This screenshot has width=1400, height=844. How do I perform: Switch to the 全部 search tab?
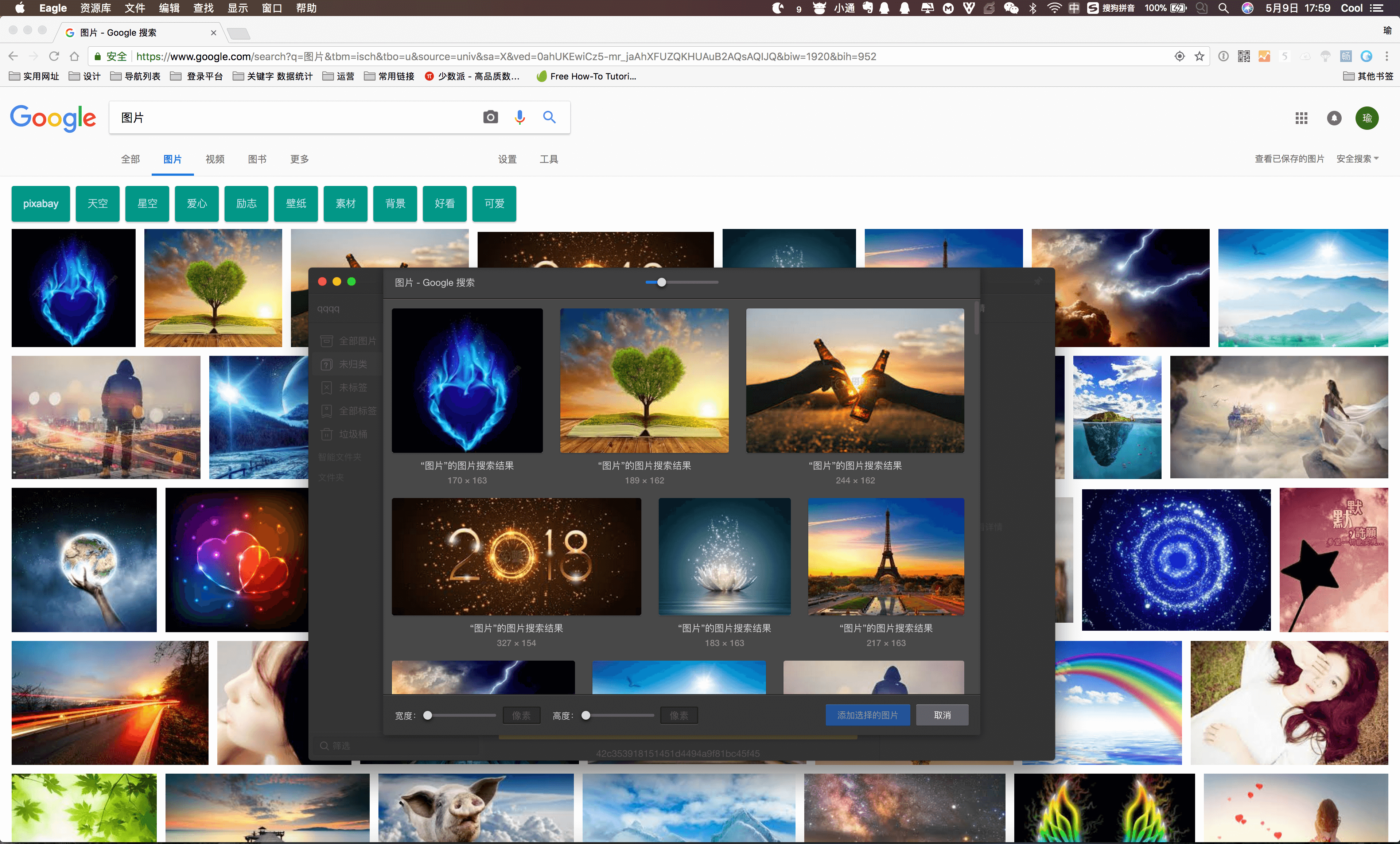(x=130, y=159)
